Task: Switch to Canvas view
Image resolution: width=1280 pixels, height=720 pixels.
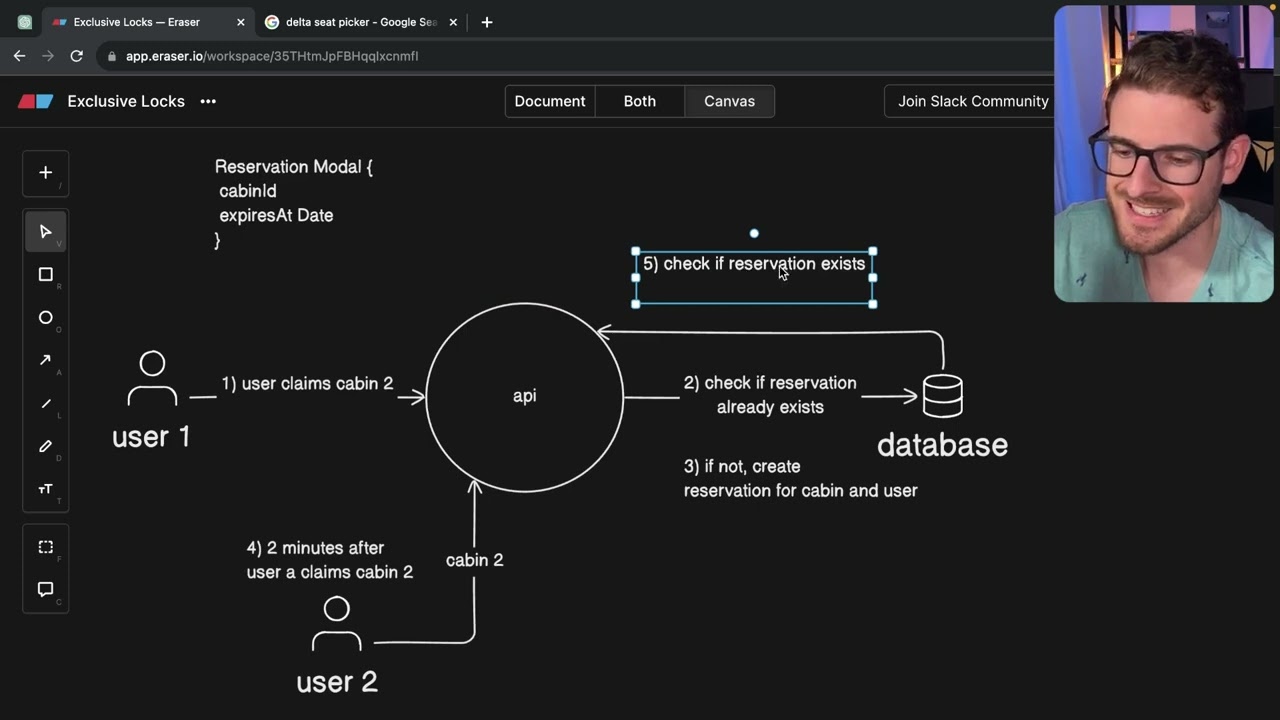Action: click(729, 101)
